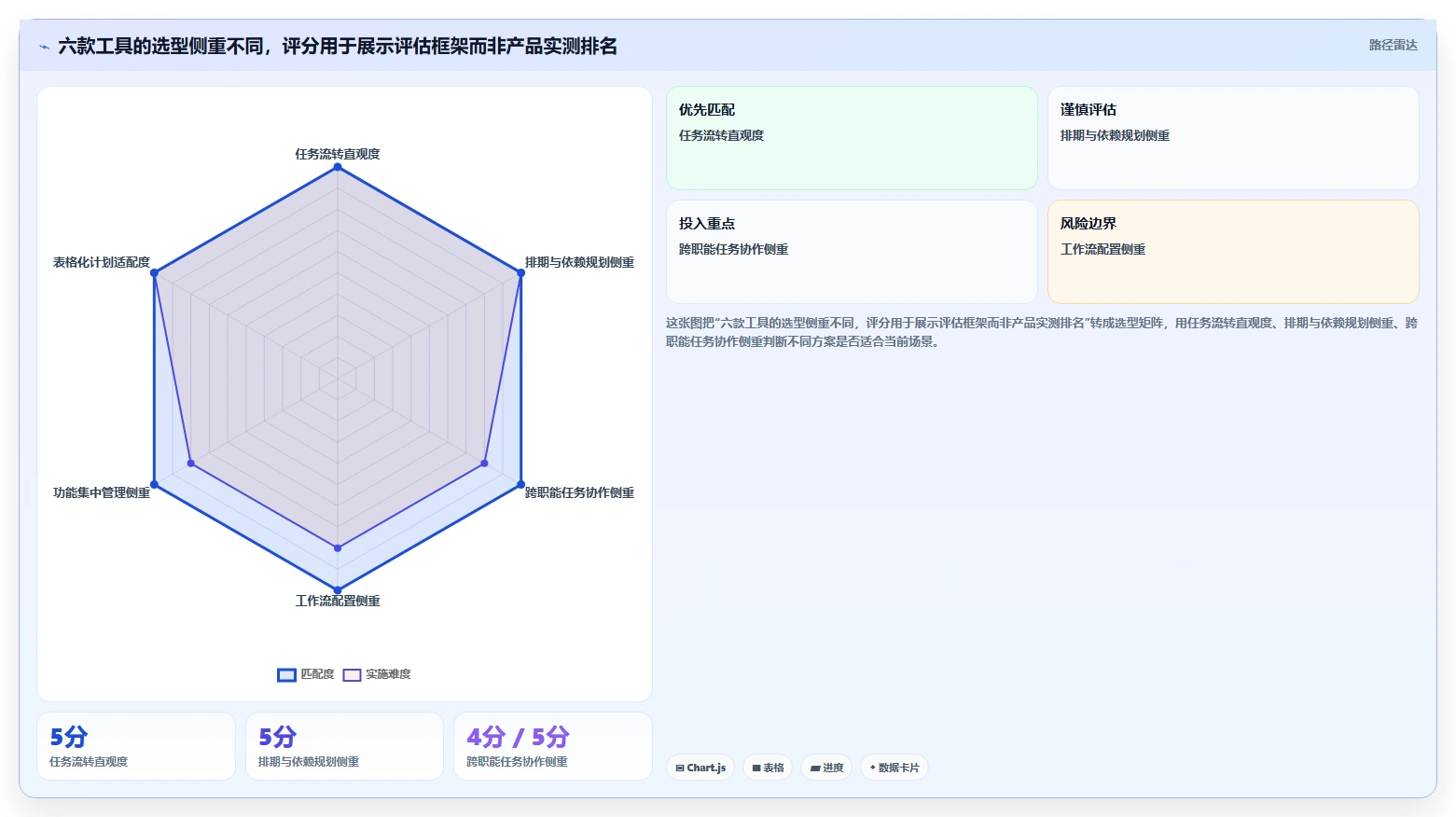Click the 5分 排期与依赖规划侧重 stat card
Screen dimensions: 1456x817
[x=344, y=746]
